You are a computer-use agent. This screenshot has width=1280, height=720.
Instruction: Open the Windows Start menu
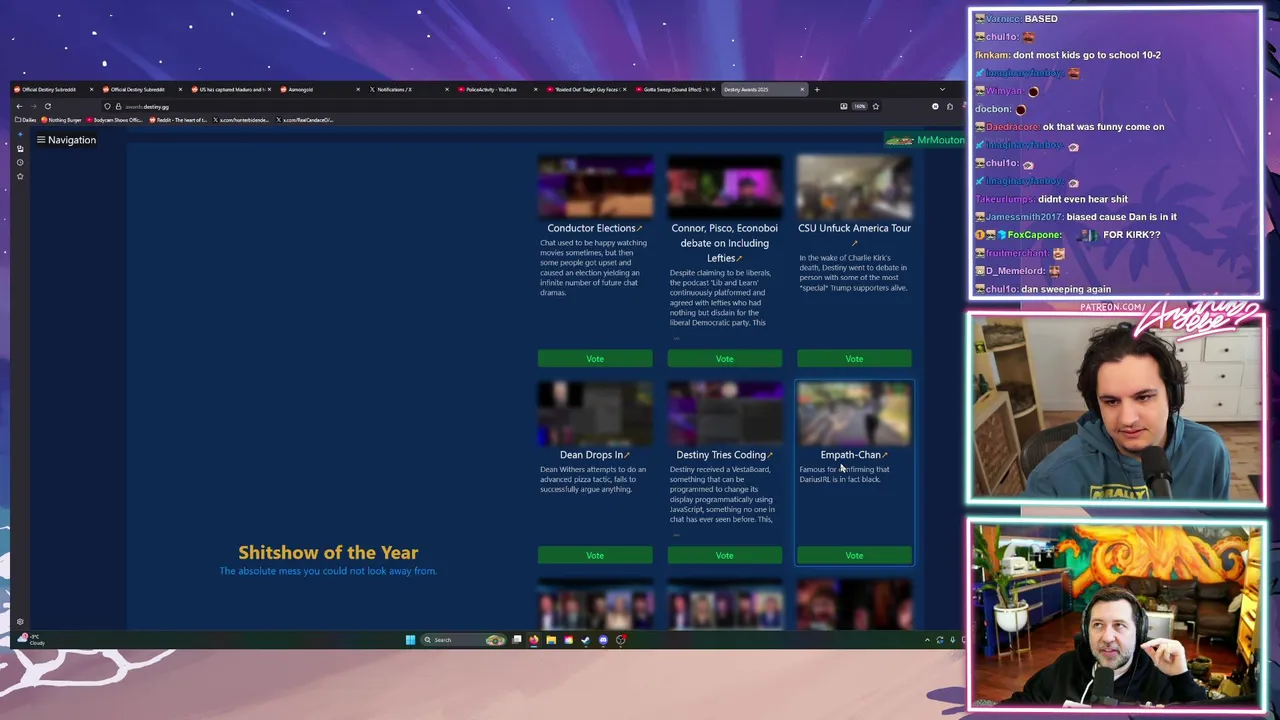[x=410, y=640]
